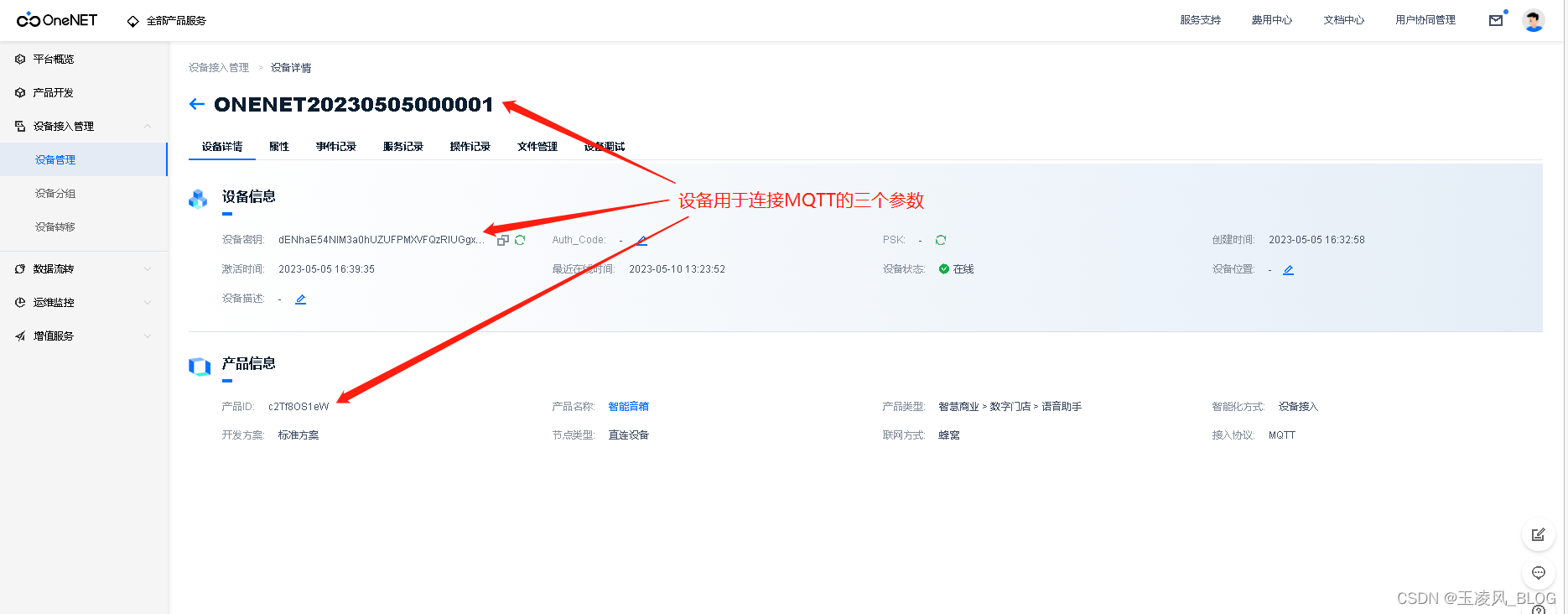Click the 创建时间 value 2023-05-05 16:32:58

coord(1316,240)
